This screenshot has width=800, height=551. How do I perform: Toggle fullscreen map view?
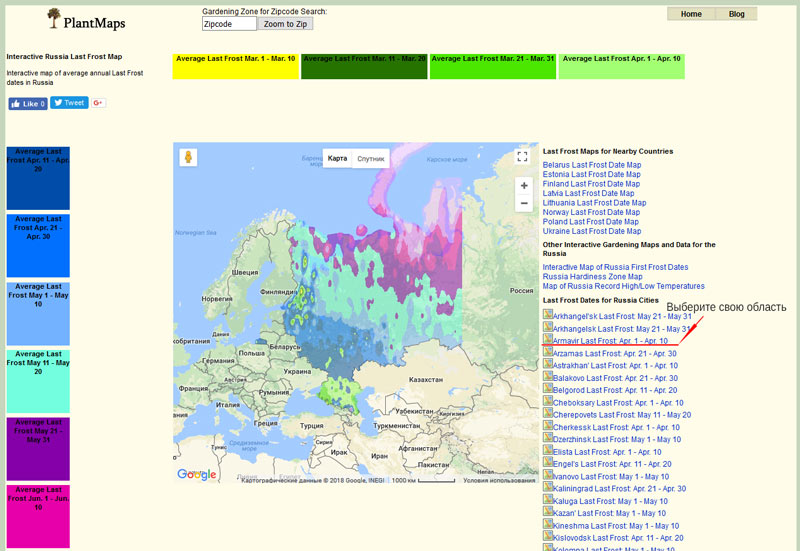pyautogui.click(x=521, y=156)
